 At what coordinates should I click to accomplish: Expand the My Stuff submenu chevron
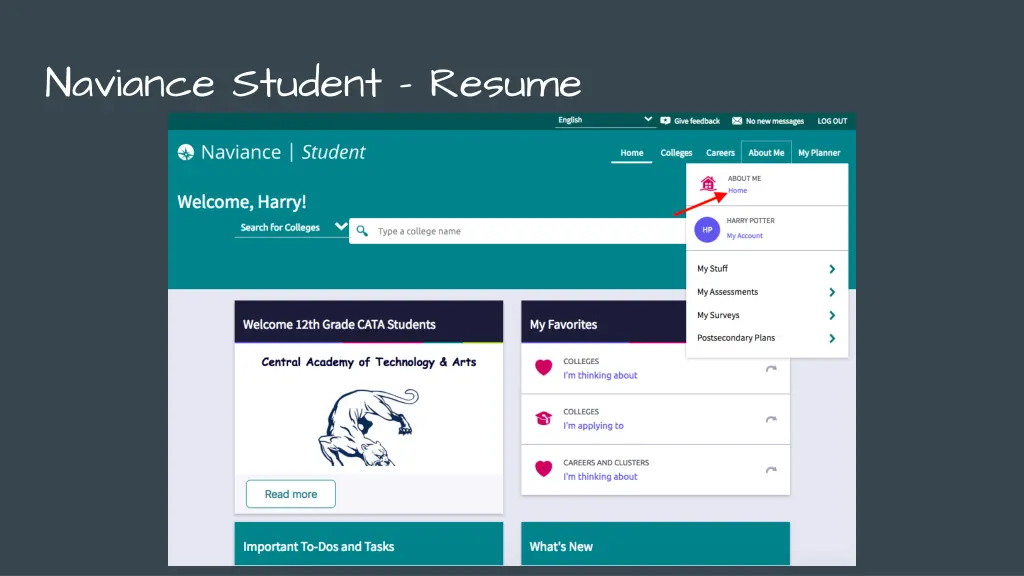(832, 269)
